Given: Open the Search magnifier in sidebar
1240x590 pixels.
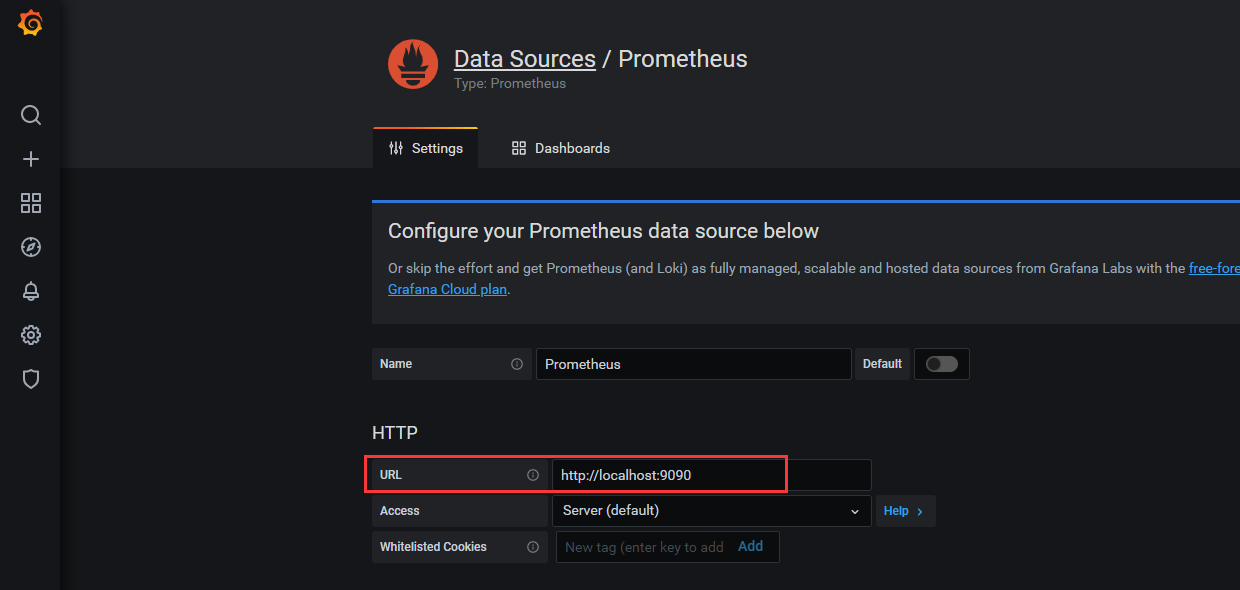Looking at the screenshot, I should pyautogui.click(x=31, y=115).
